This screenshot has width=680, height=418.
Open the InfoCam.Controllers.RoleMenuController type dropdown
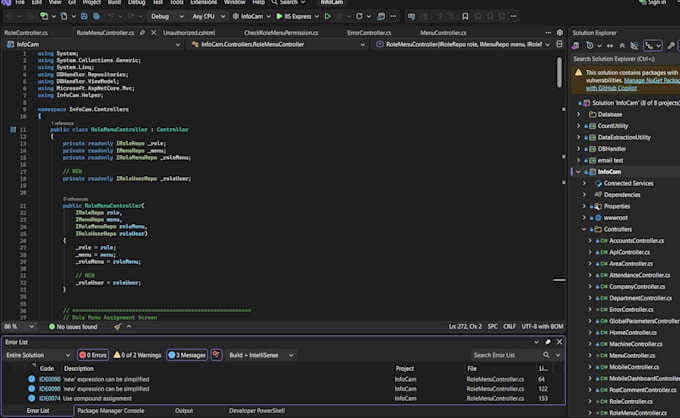tap(278, 44)
